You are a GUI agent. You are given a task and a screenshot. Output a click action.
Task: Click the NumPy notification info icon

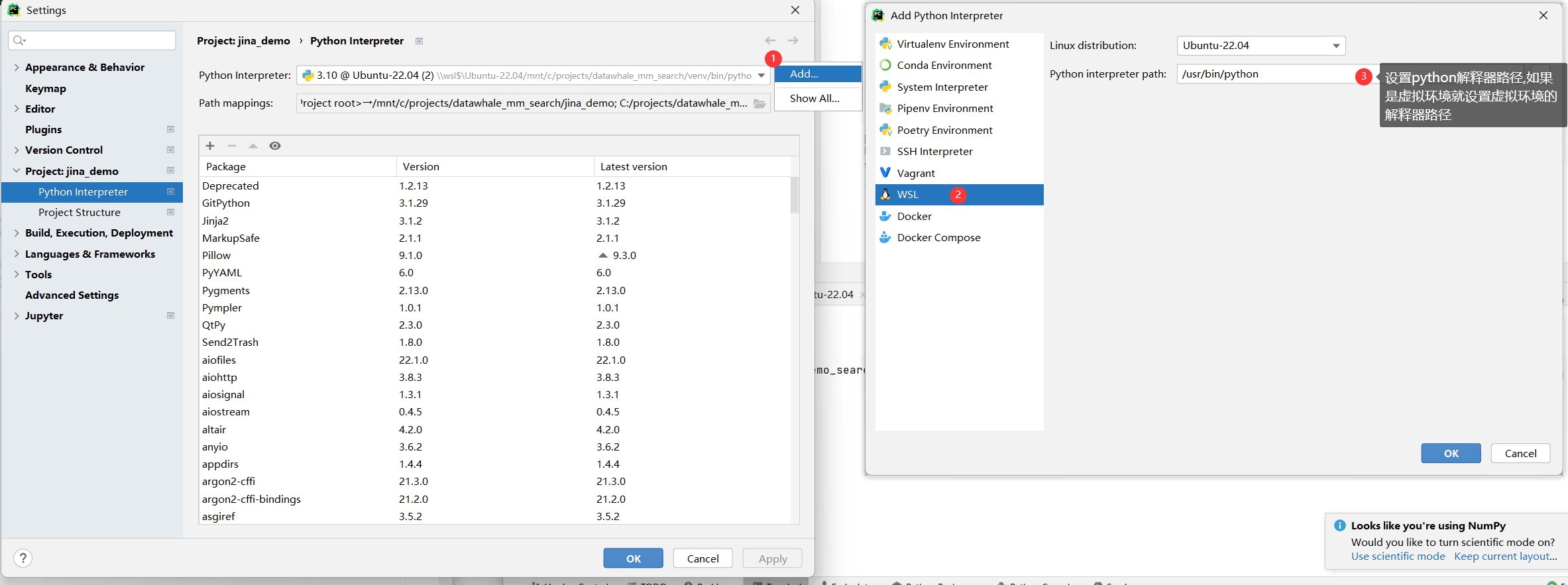pos(1339,525)
